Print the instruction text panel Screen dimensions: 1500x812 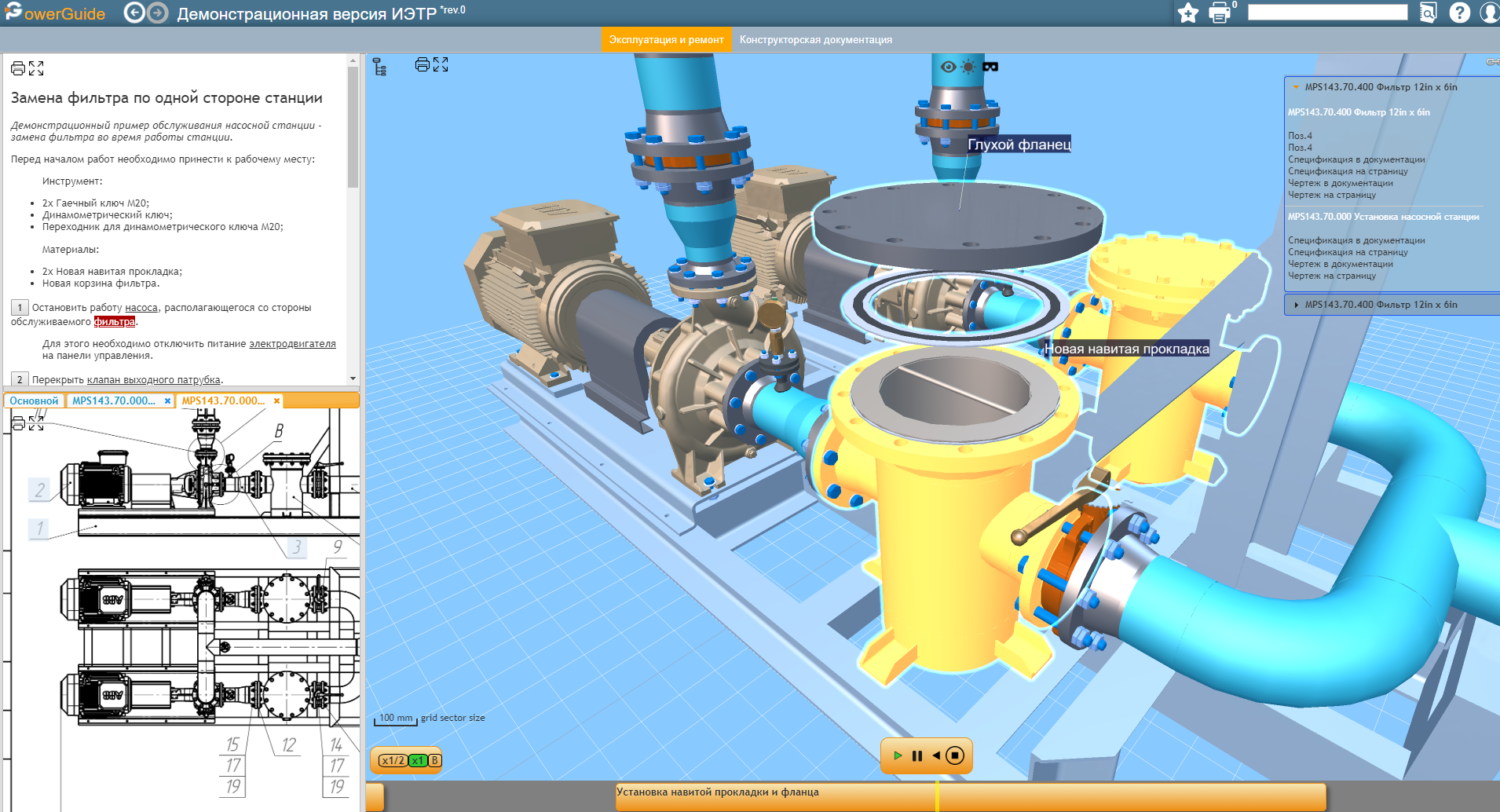click(18, 68)
